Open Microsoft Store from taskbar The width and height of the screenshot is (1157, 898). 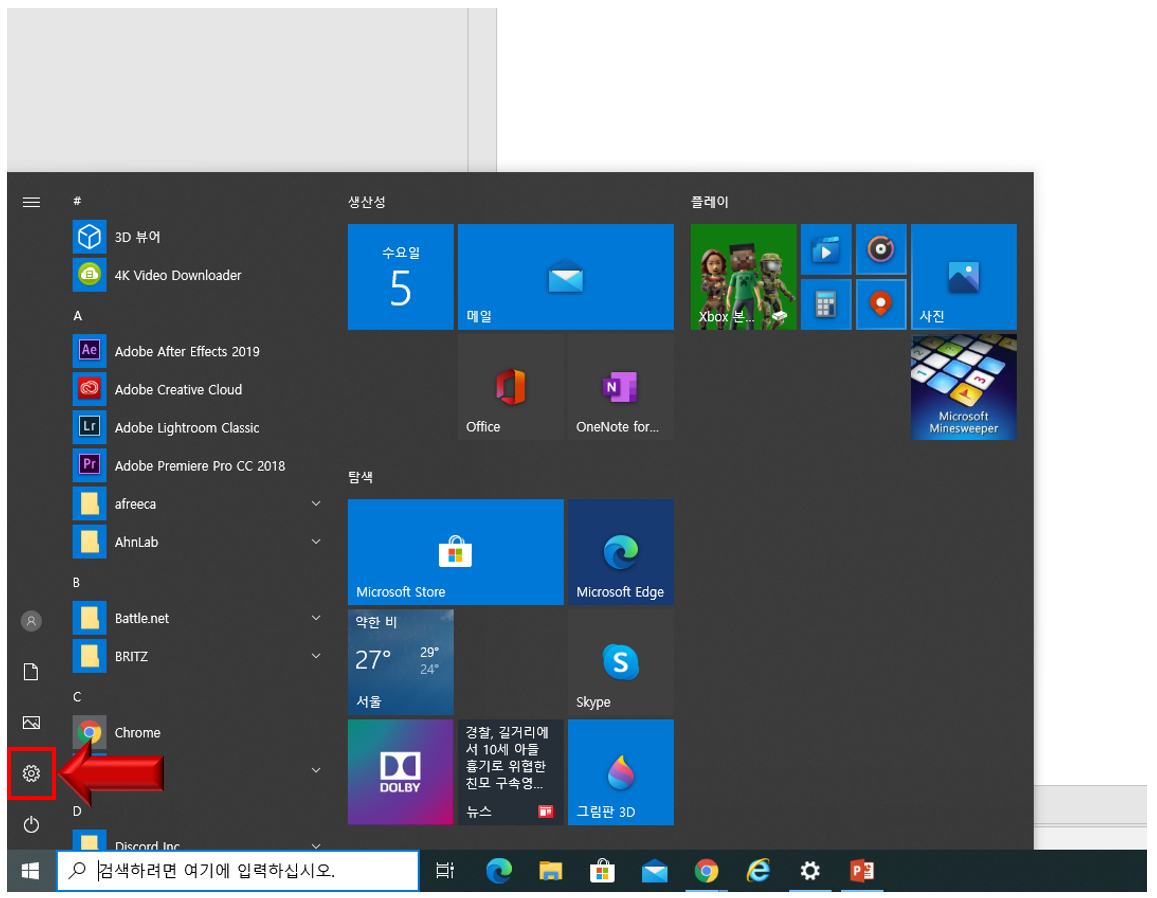(x=602, y=871)
